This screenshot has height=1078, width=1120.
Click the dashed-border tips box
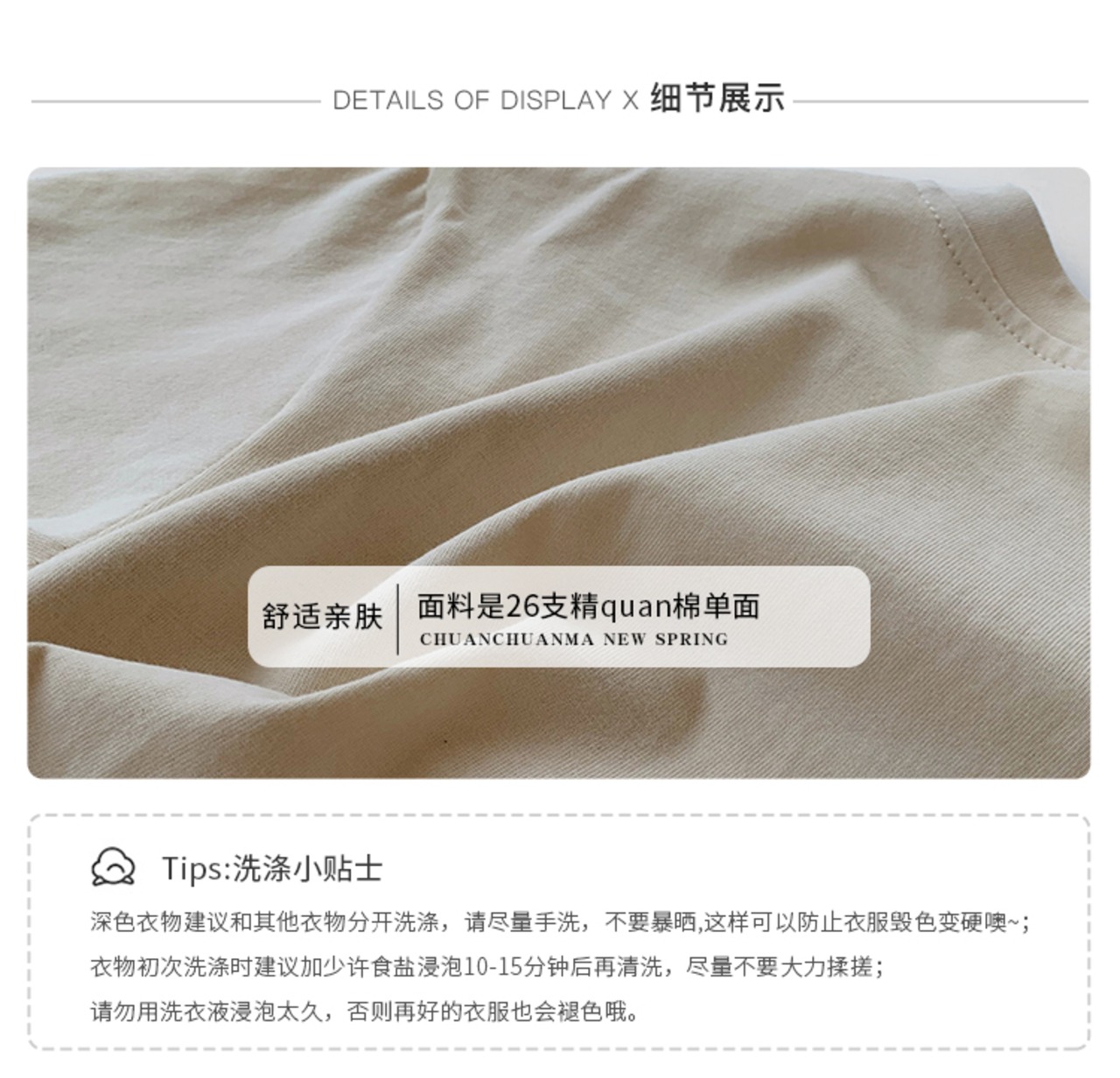[559, 932]
